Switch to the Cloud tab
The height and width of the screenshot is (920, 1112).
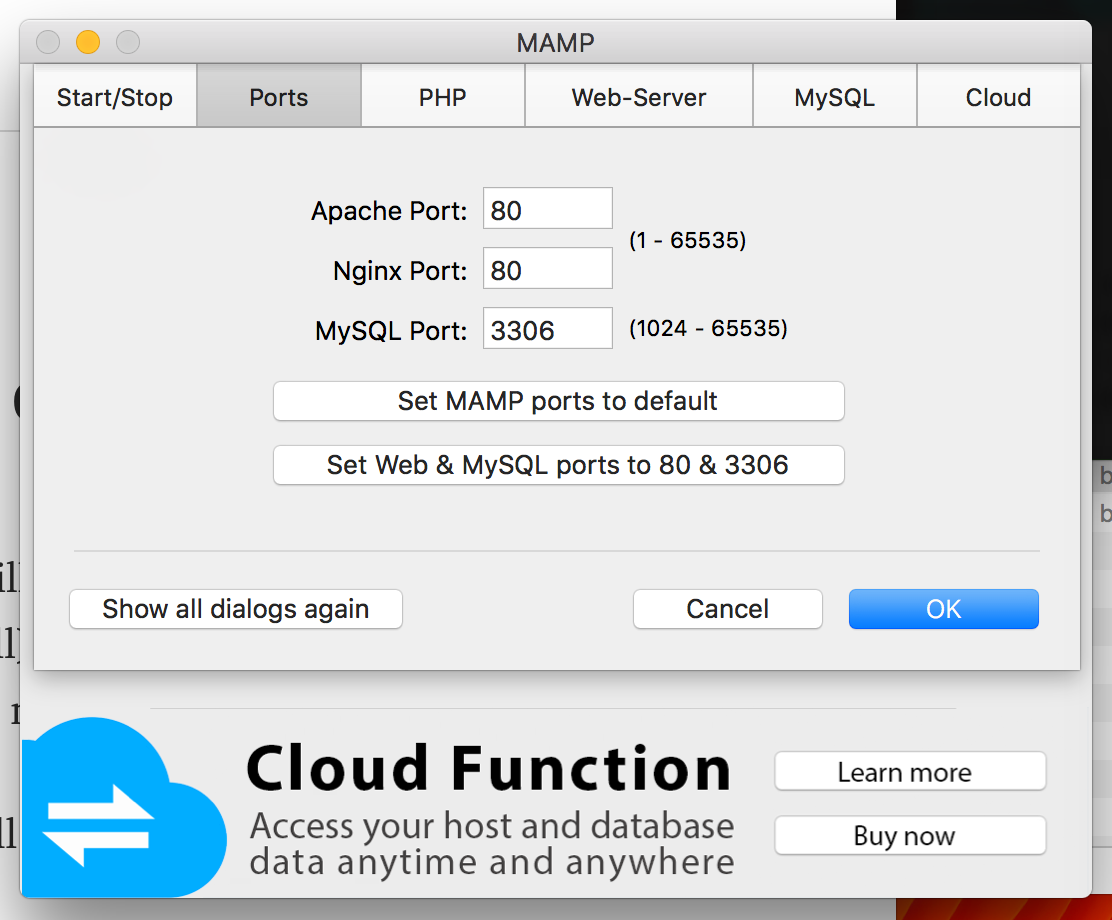998,96
